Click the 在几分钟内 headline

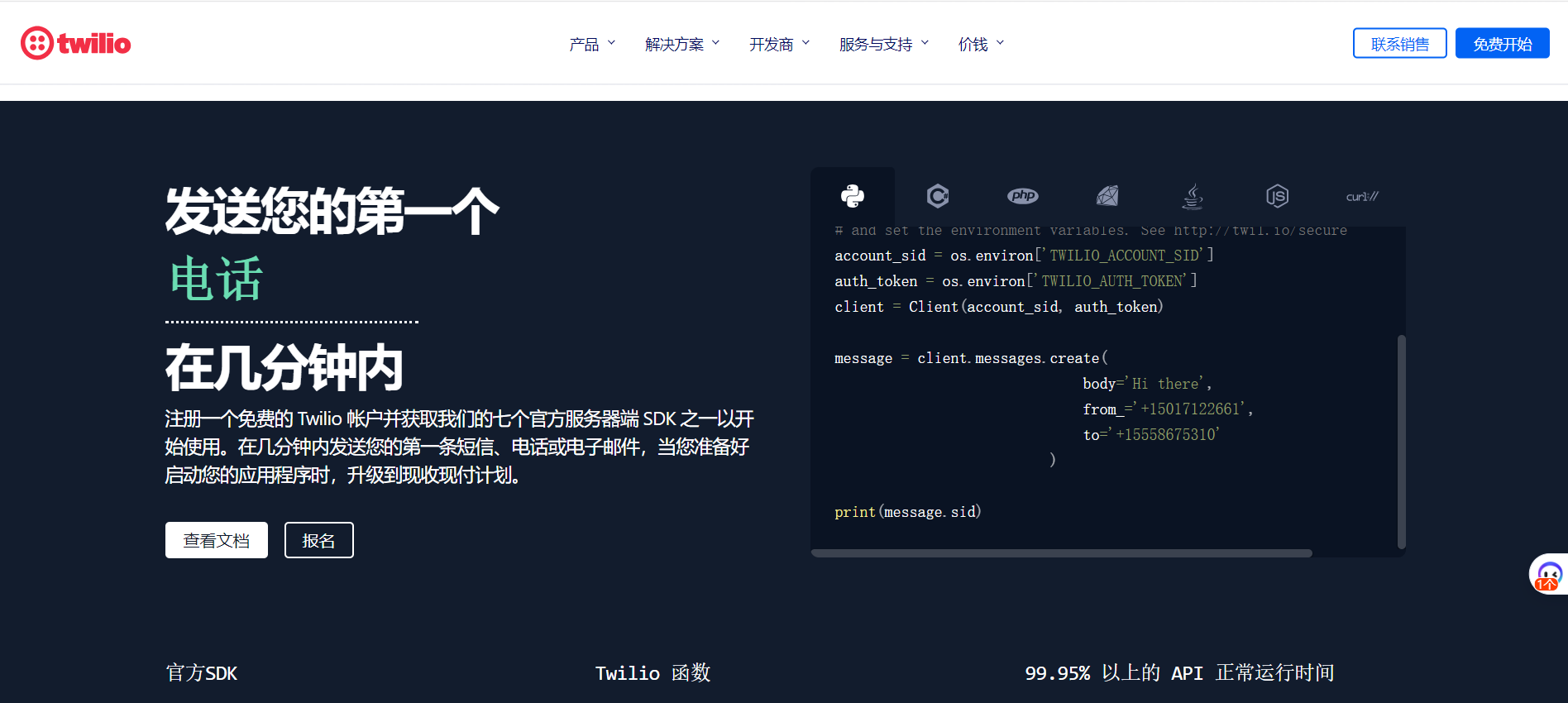pos(284,368)
